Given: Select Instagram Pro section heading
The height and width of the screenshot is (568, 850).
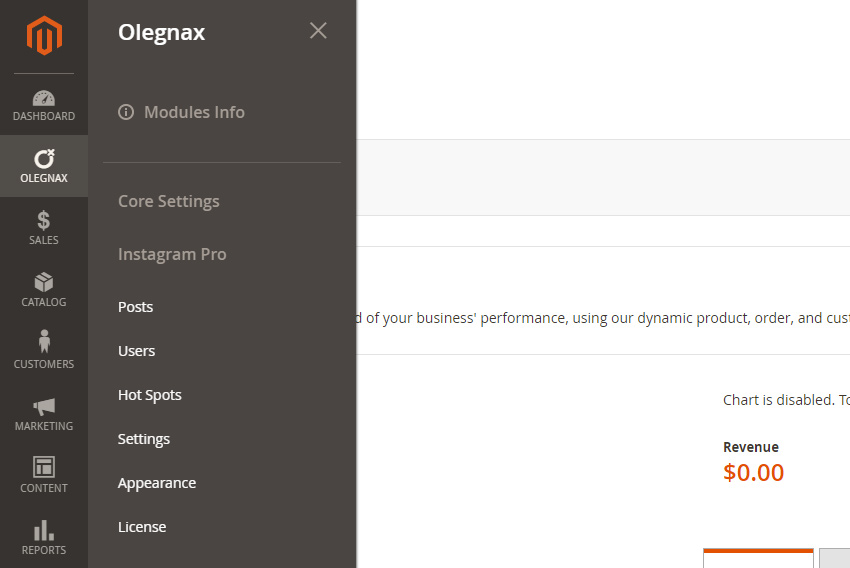Looking at the screenshot, I should pos(172,254).
